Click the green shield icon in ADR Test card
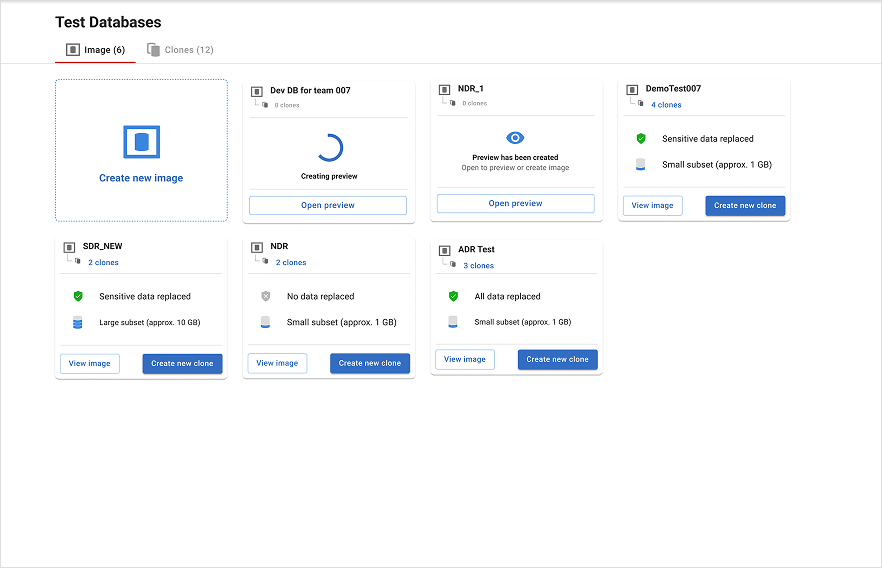This screenshot has width=882, height=568. [x=453, y=297]
